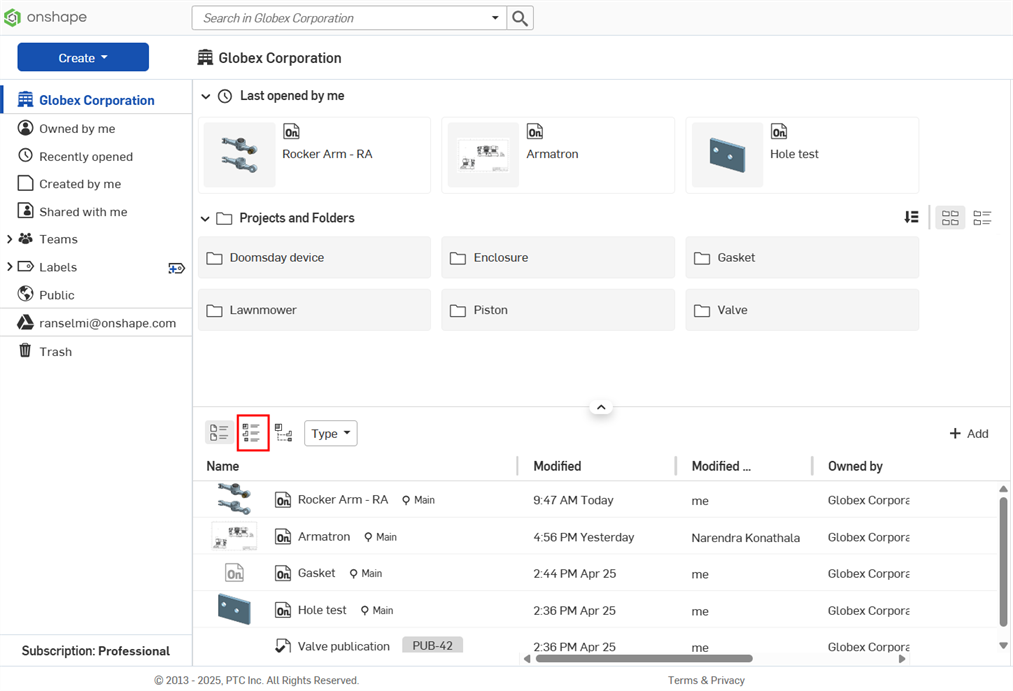The height and width of the screenshot is (691, 1013).
Task: Open the Created by me filter
Action: [x=79, y=184]
